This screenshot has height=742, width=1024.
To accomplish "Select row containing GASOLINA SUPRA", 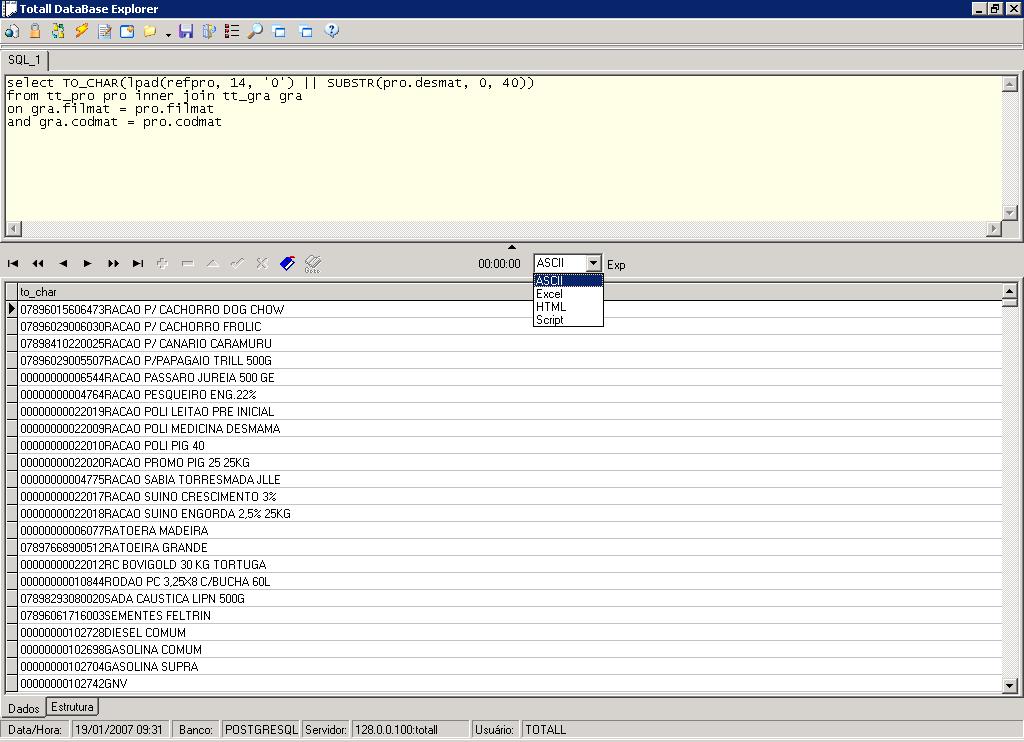I will pyautogui.click(x=509, y=666).
